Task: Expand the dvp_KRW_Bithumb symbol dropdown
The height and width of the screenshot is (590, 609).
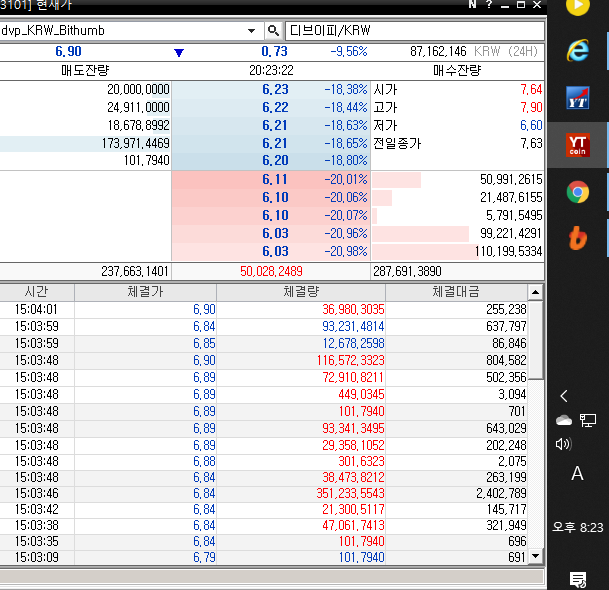Action: (251, 30)
